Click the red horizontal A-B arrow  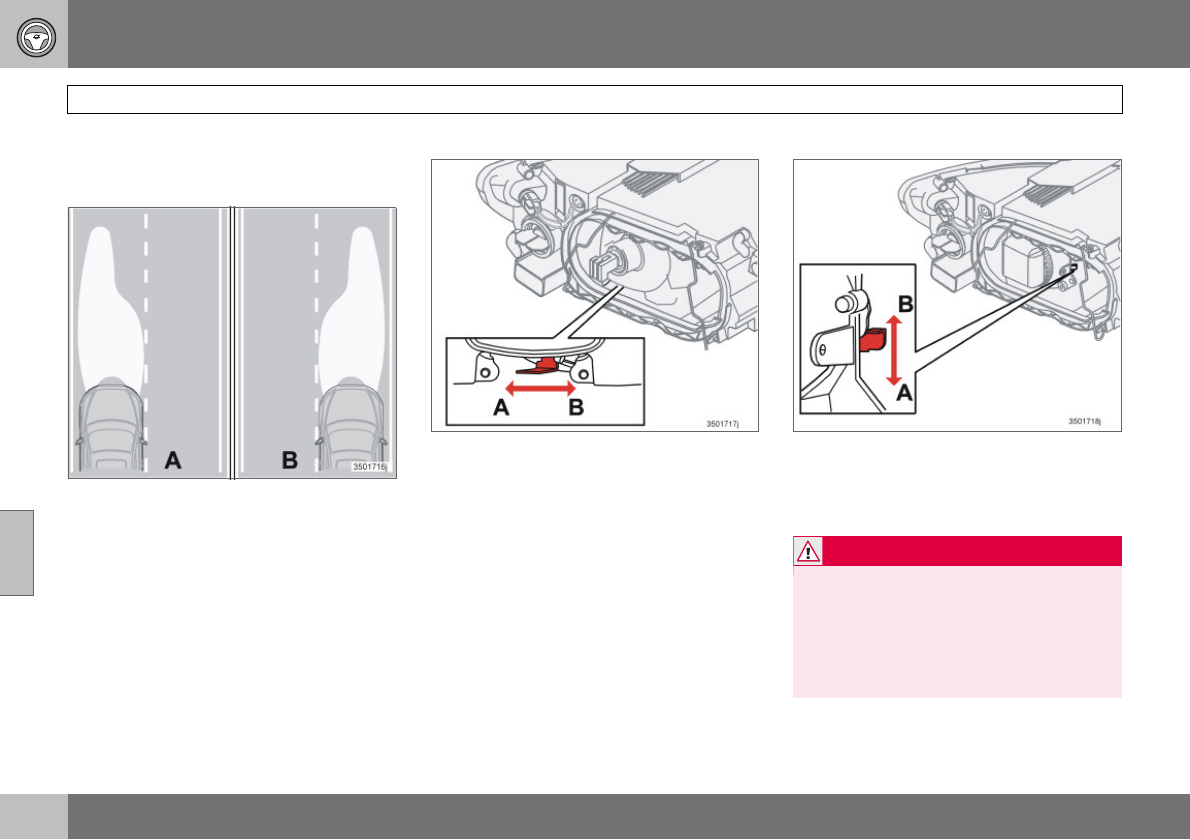point(540,389)
